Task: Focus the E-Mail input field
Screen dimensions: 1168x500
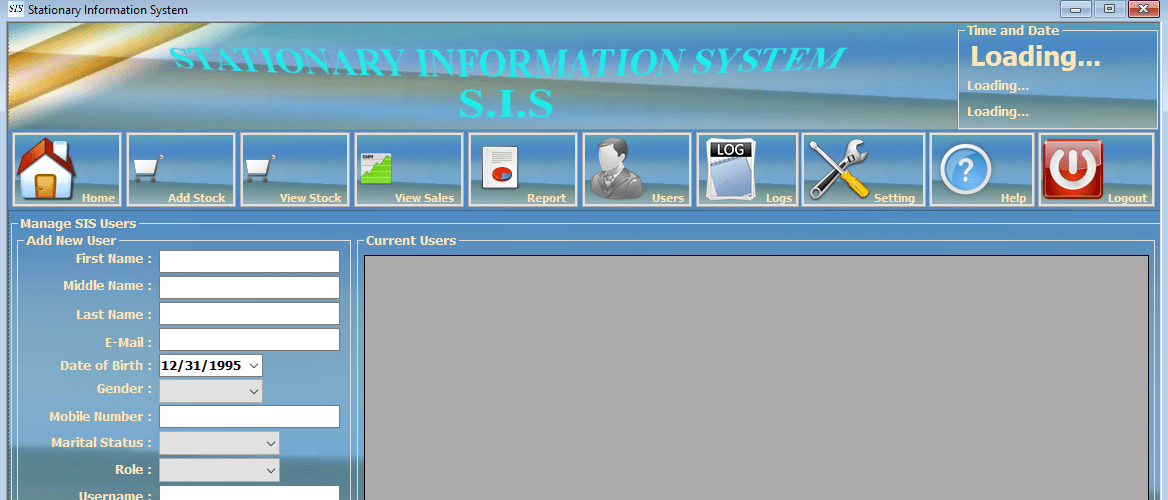Action: click(x=250, y=340)
